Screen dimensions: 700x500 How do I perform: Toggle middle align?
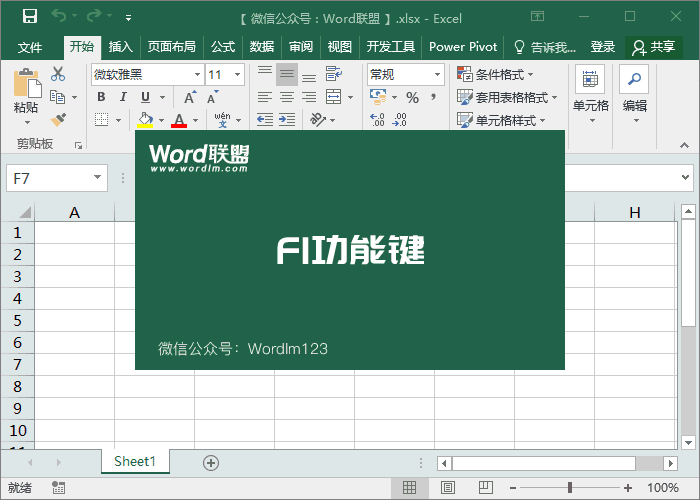point(287,74)
